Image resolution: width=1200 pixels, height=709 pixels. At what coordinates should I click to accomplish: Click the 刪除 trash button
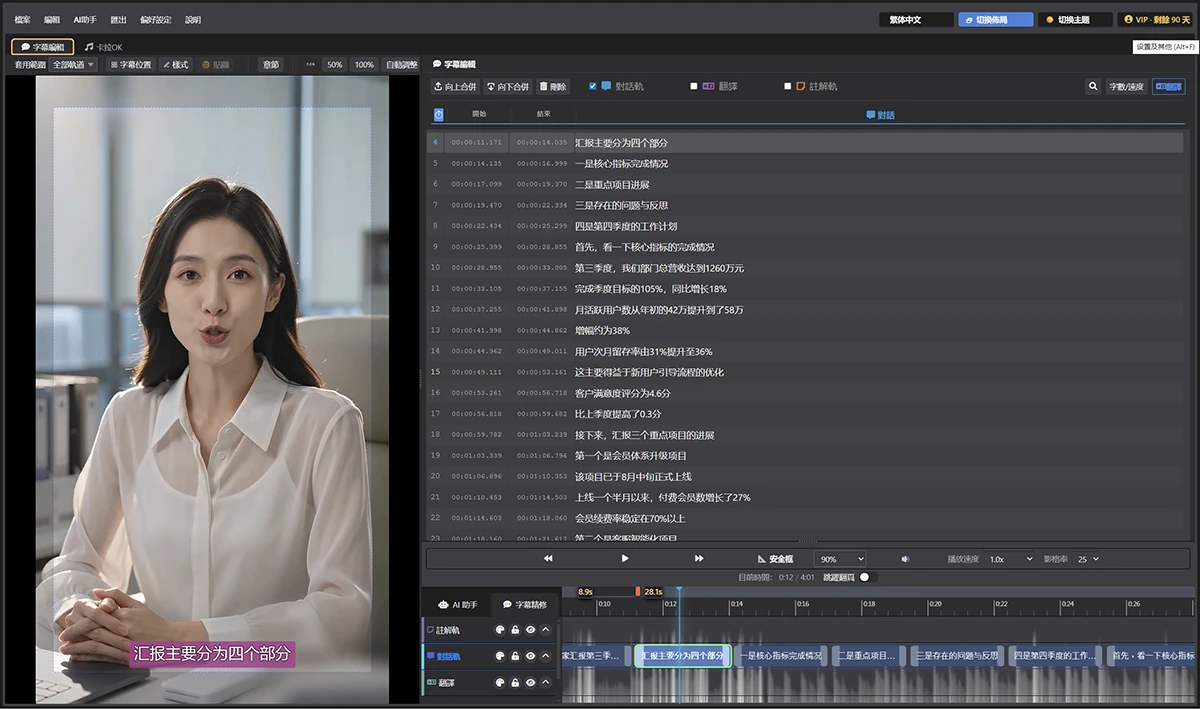pos(554,87)
